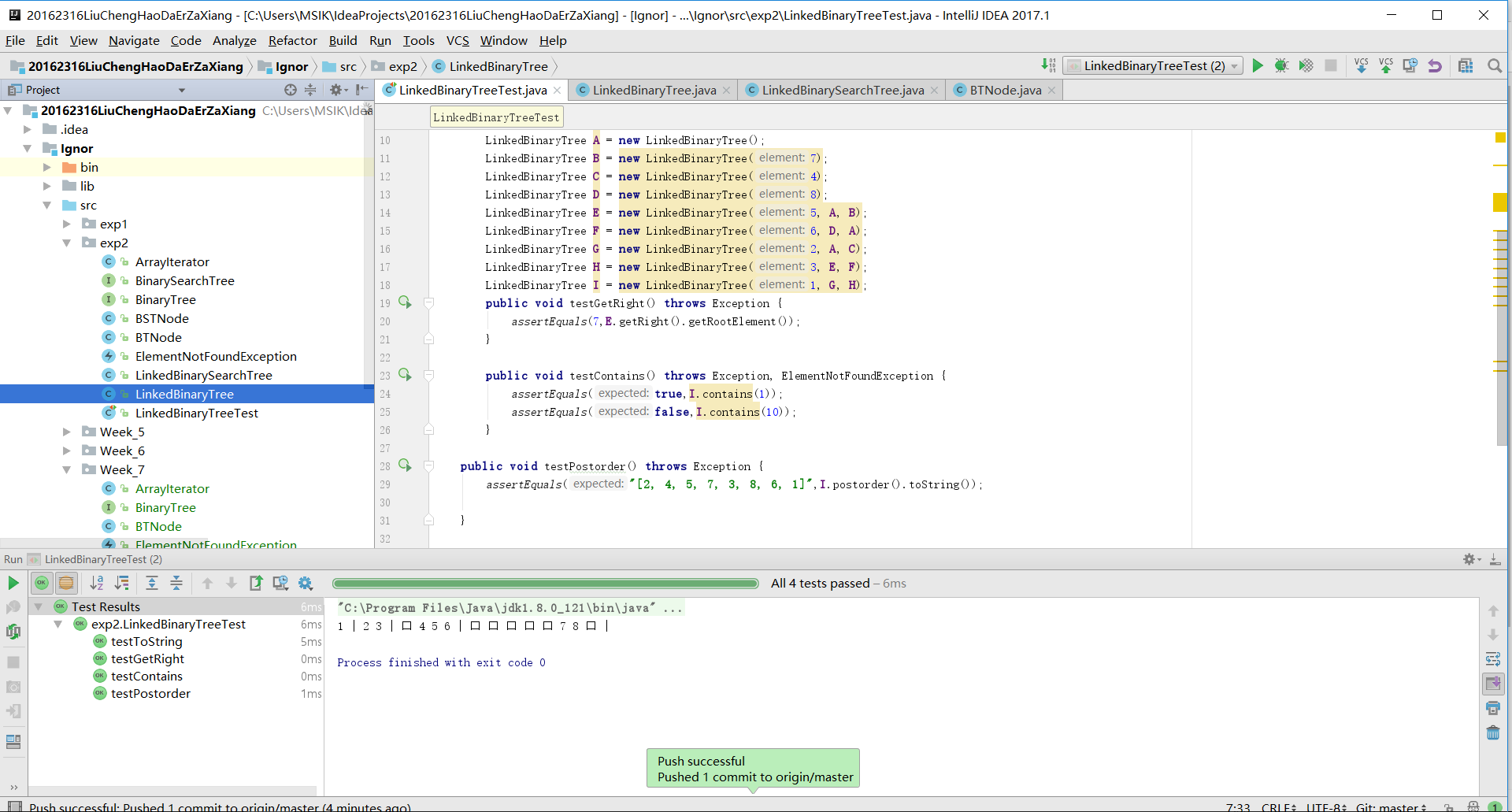Open test runner gear options in Run toolbar
Screen dimensions: 1512x812
[306, 583]
